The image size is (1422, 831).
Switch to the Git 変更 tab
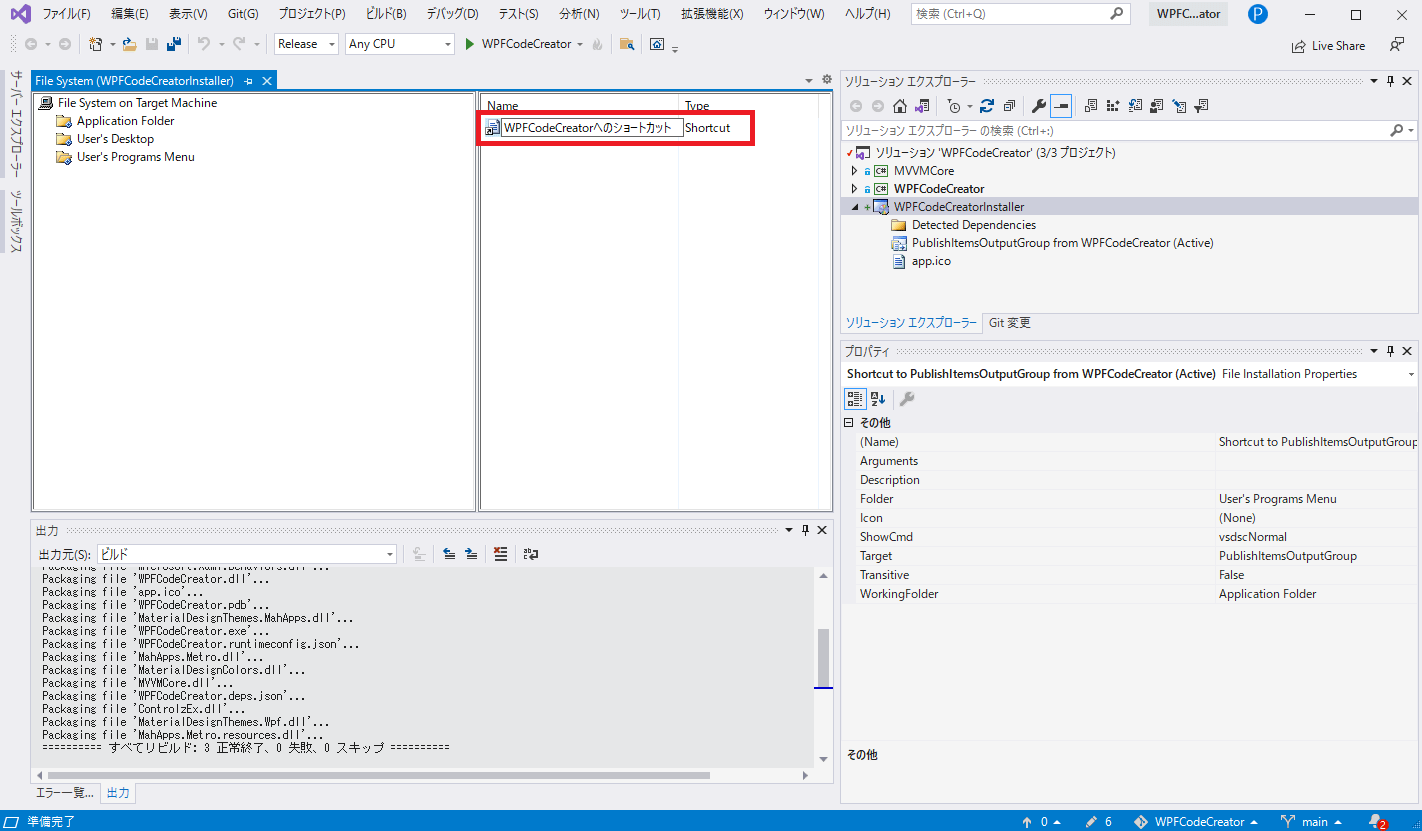coord(1009,323)
